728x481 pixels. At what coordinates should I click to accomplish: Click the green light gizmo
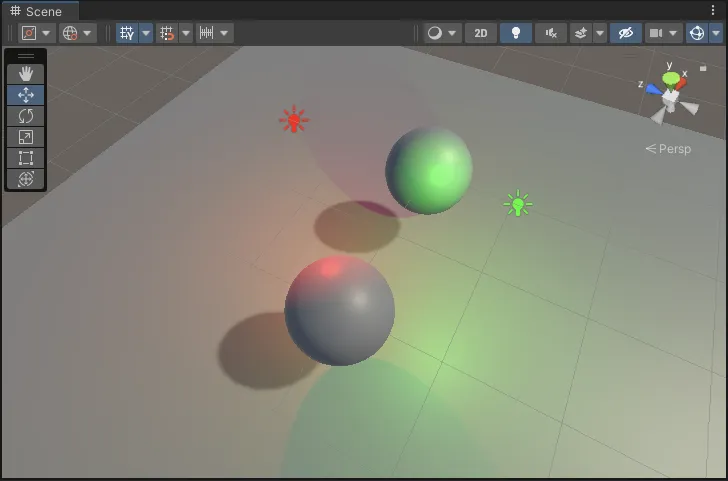[x=517, y=204]
